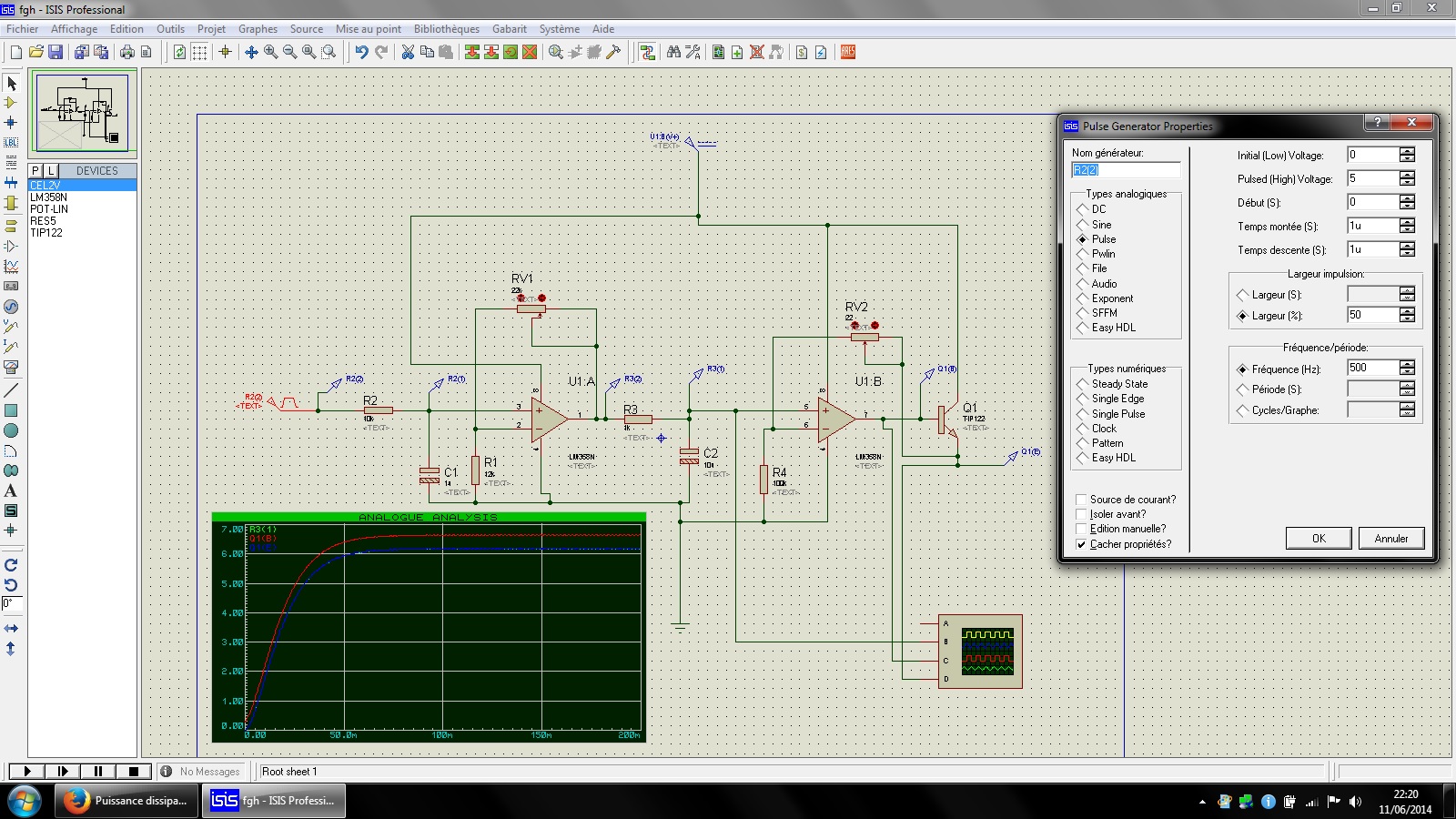Screen dimensions: 1456x819
Task: Click the Save design icon
Action: 56,52
